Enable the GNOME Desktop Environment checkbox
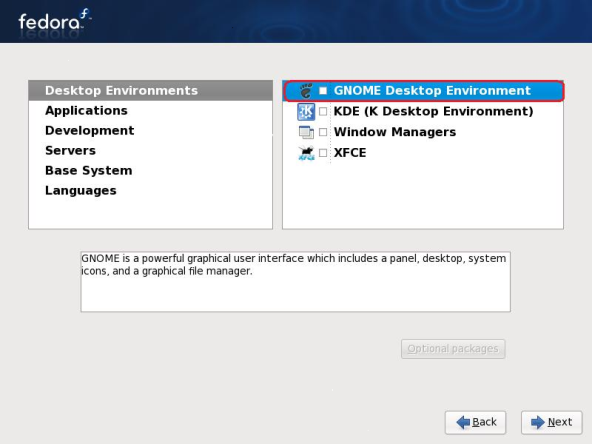Screen dimensions: 592x444 coord(323,91)
